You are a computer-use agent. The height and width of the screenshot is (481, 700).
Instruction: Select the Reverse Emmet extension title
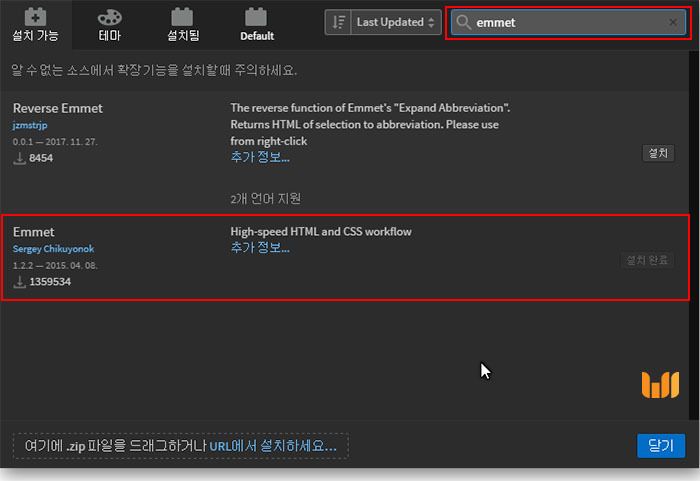58,108
